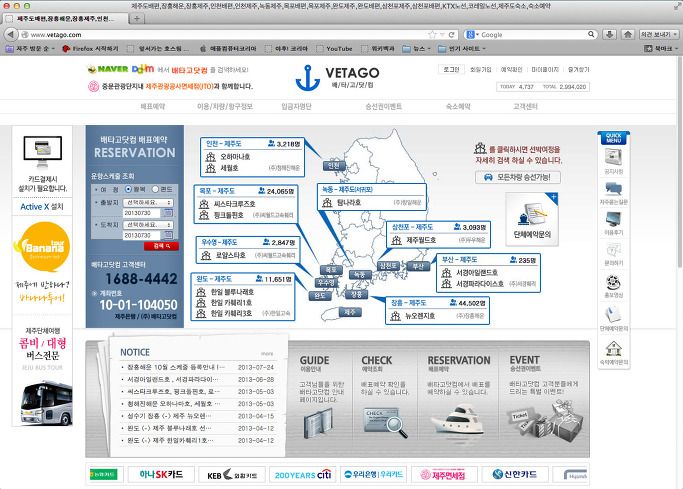Click the browser back arrow button
This screenshot has height=489, width=683.
[x=11, y=34]
